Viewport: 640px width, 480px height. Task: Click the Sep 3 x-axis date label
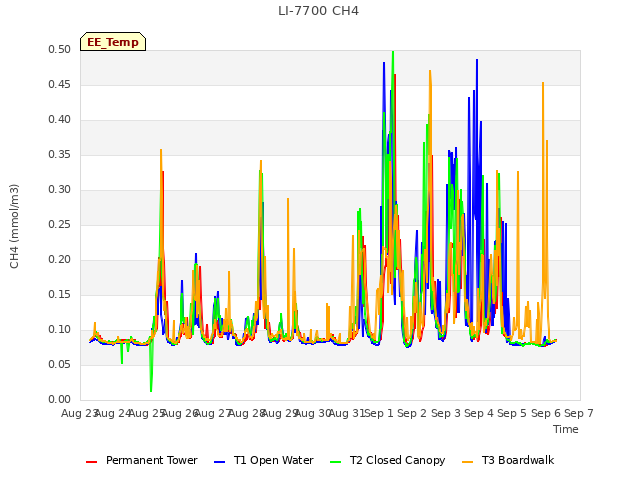[446, 413]
